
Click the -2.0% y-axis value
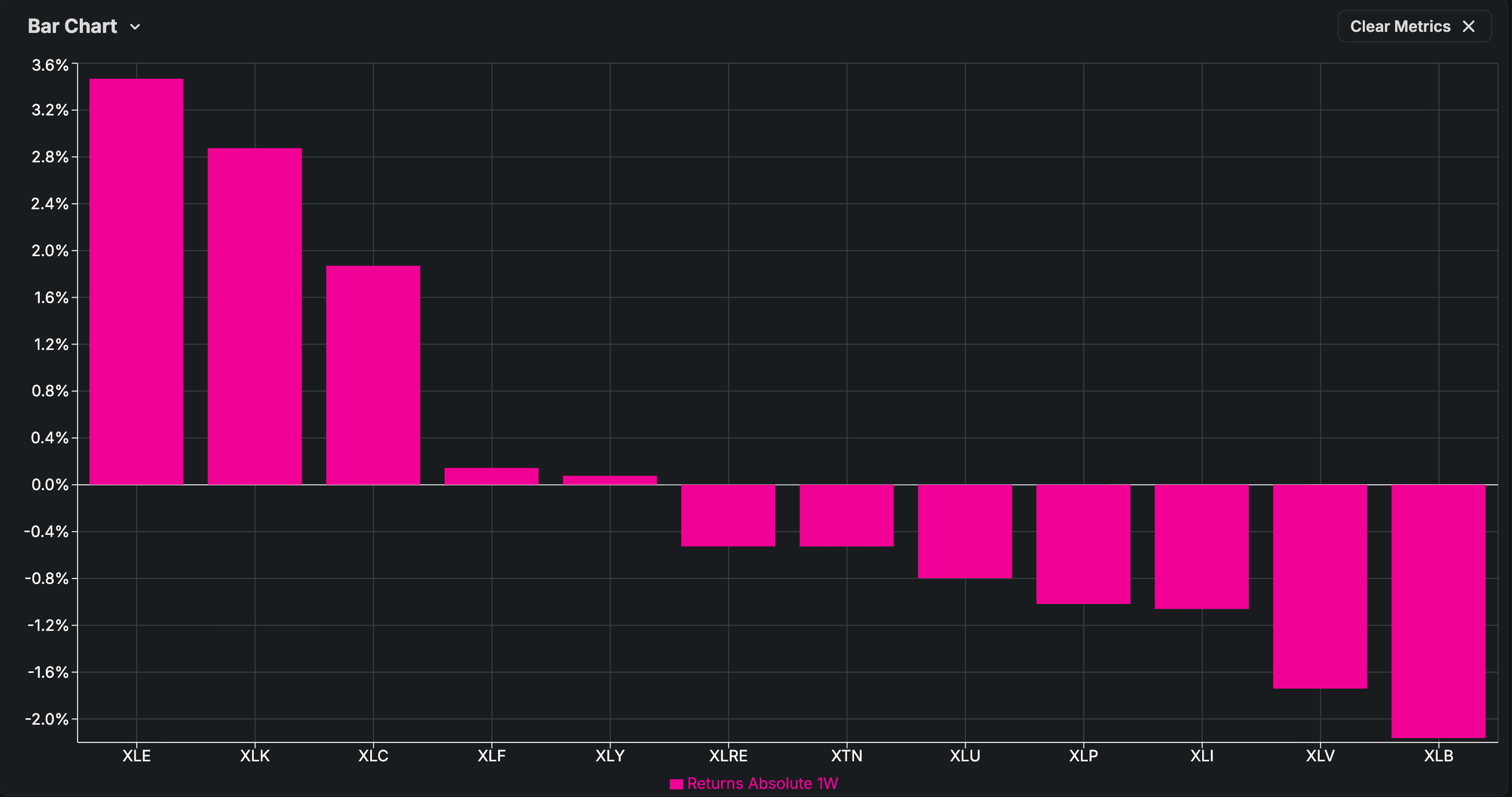[x=47, y=720]
